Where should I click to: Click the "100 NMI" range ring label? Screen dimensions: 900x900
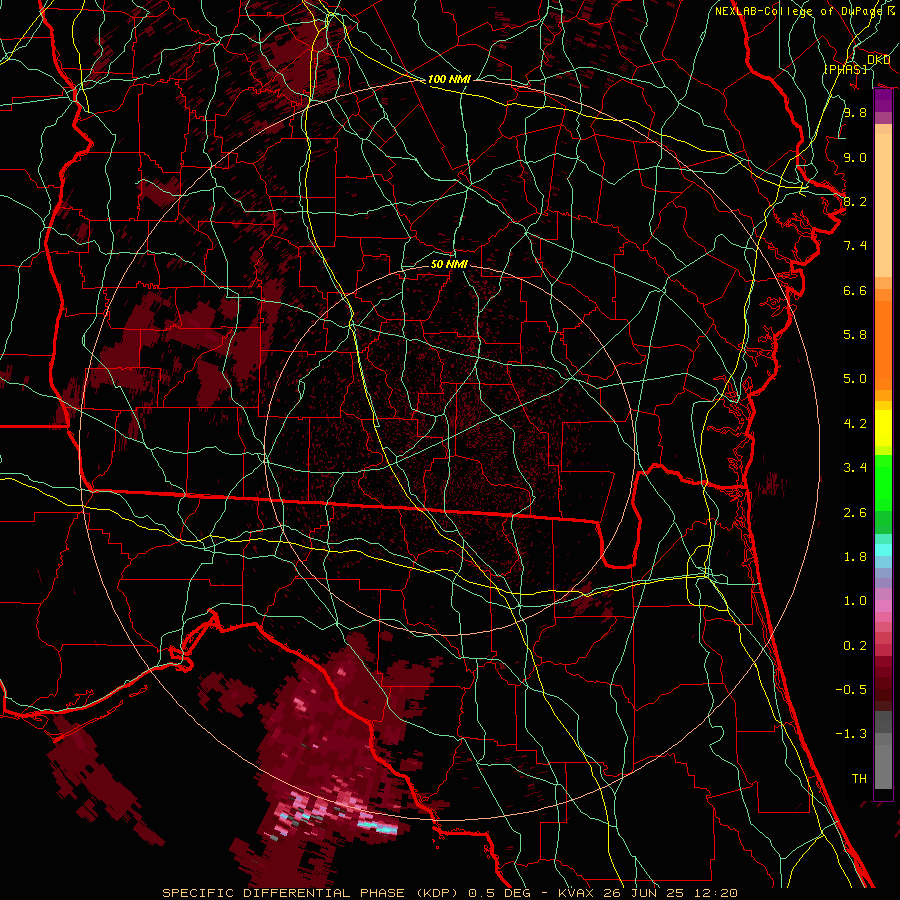pyautogui.click(x=449, y=79)
